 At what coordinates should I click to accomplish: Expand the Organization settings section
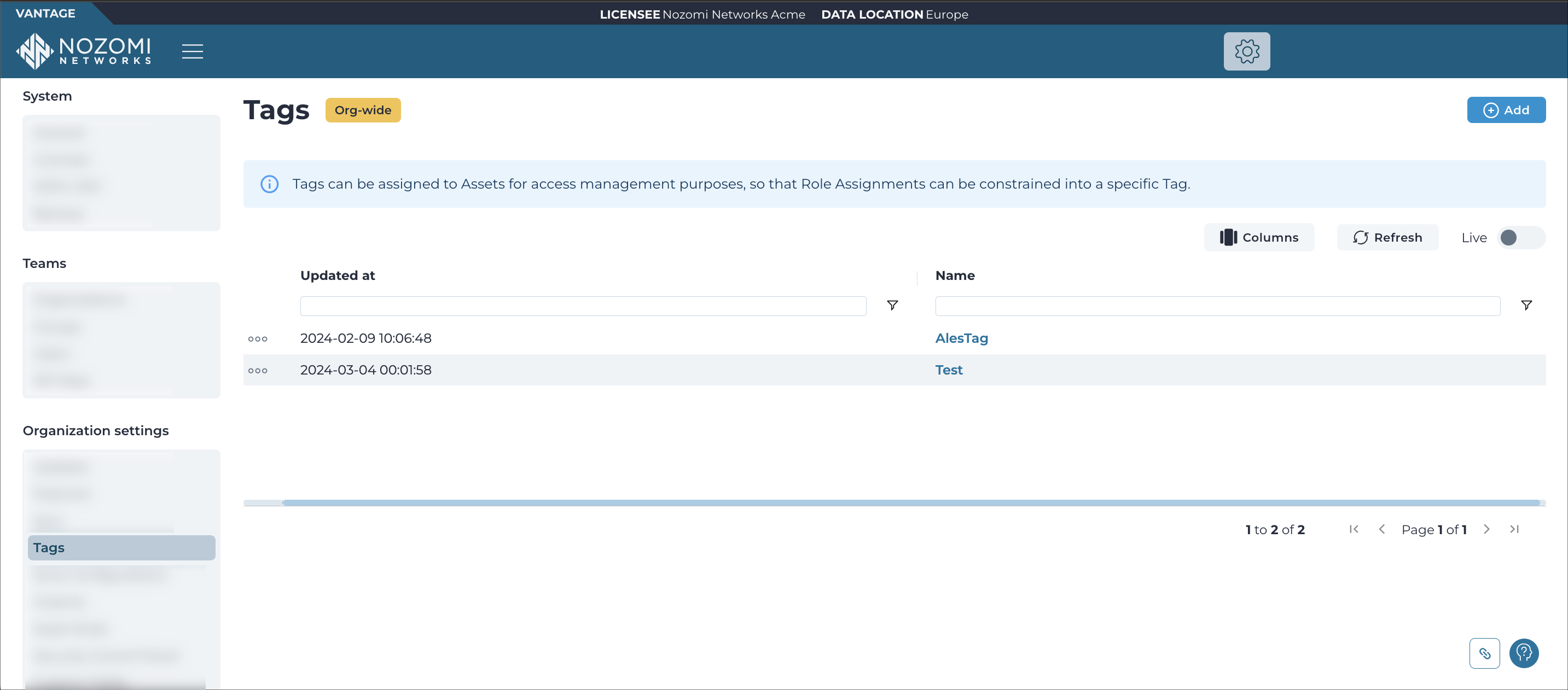coord(96,430)
